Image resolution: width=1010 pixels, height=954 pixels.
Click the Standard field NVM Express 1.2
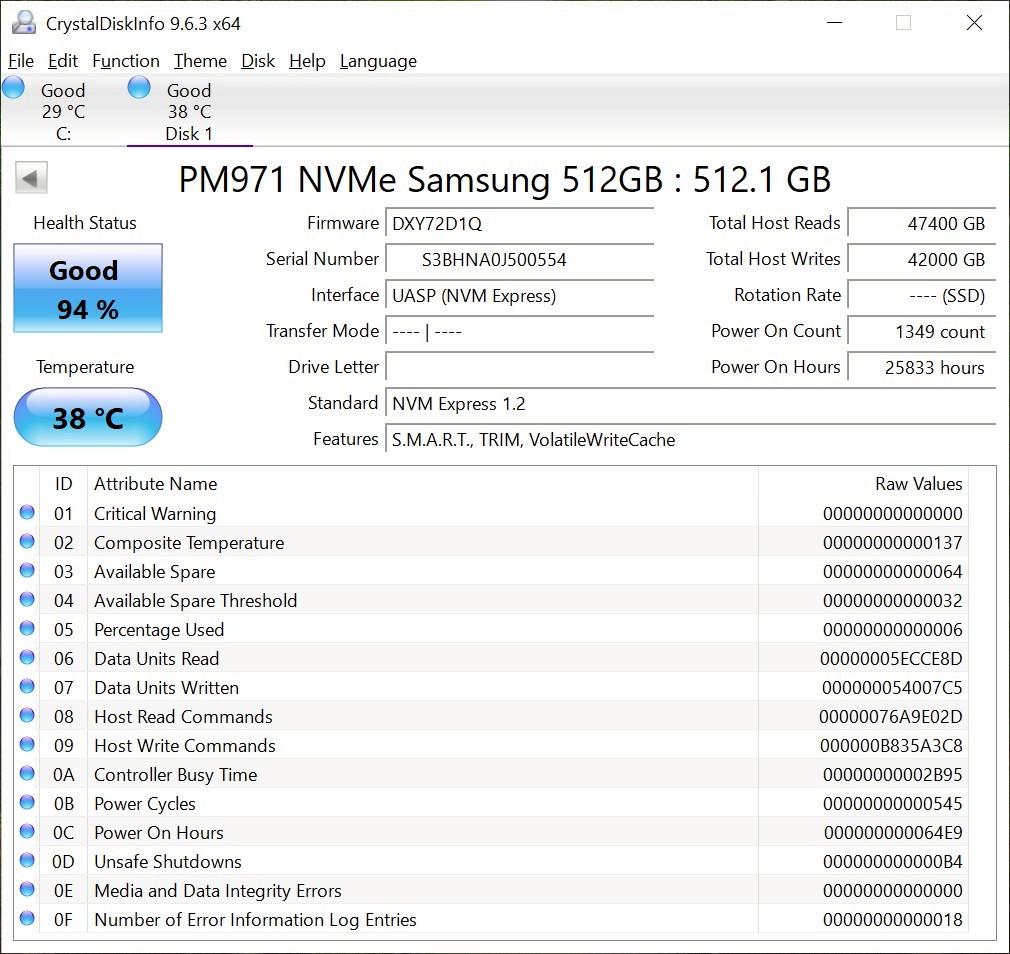click(x=691, y=404)
